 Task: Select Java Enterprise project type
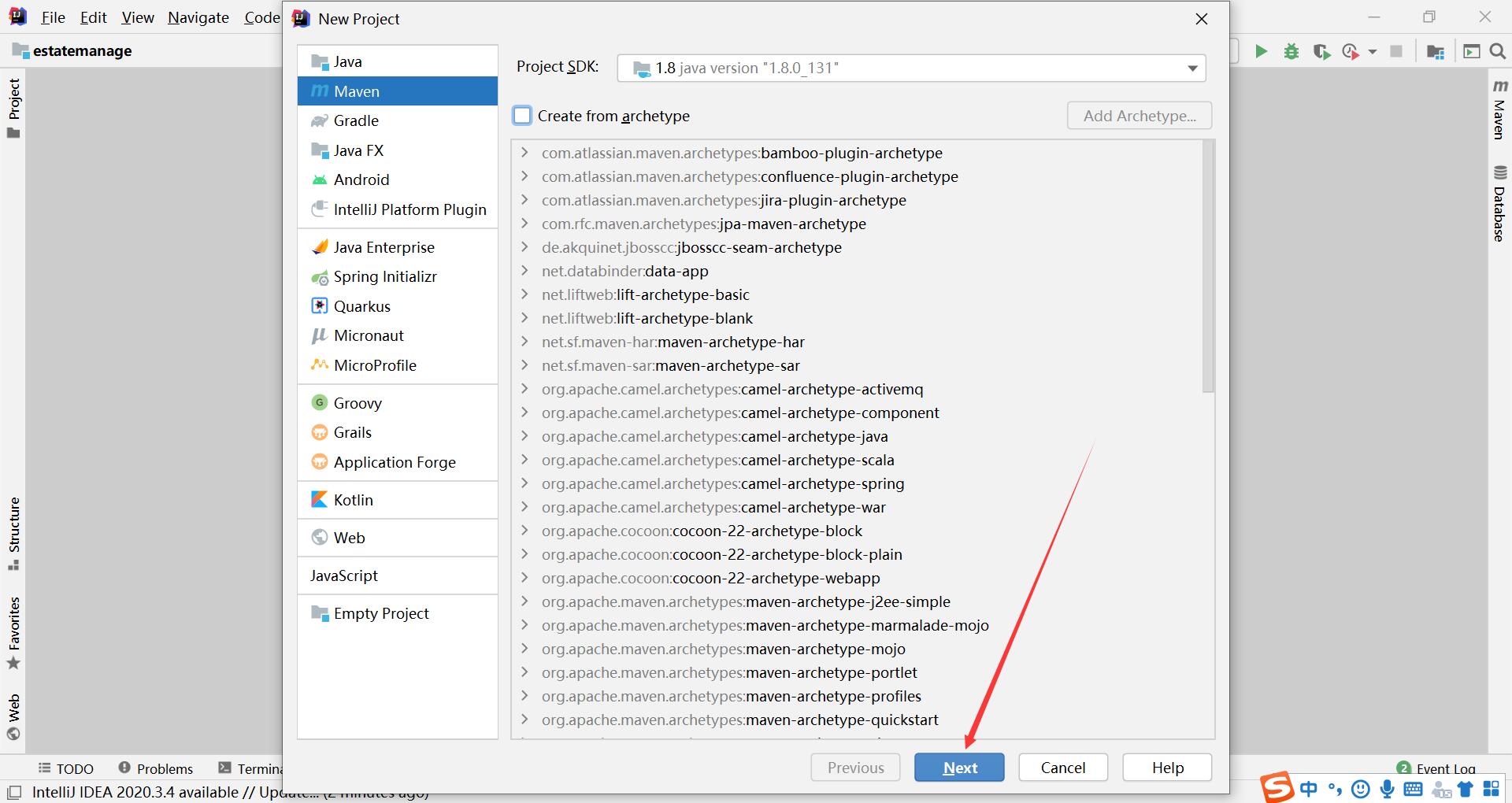tap(398, 247)
